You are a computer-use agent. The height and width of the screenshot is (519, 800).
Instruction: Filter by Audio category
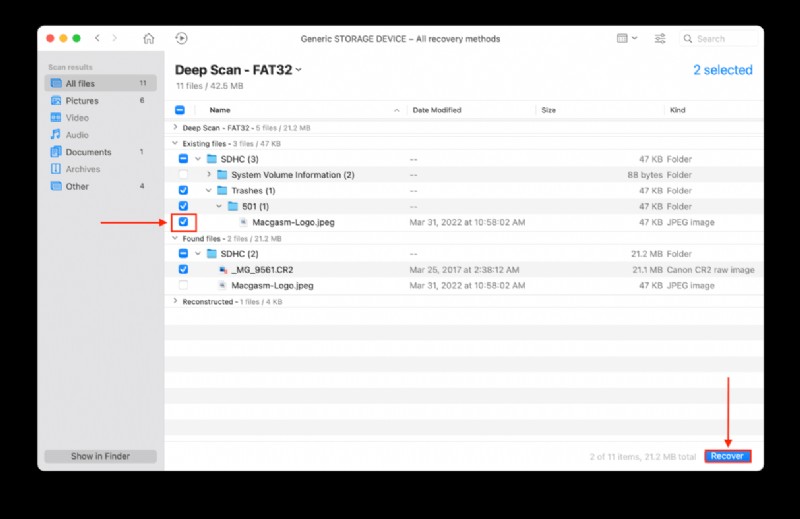pyautogui.click(x=101, y=135)
